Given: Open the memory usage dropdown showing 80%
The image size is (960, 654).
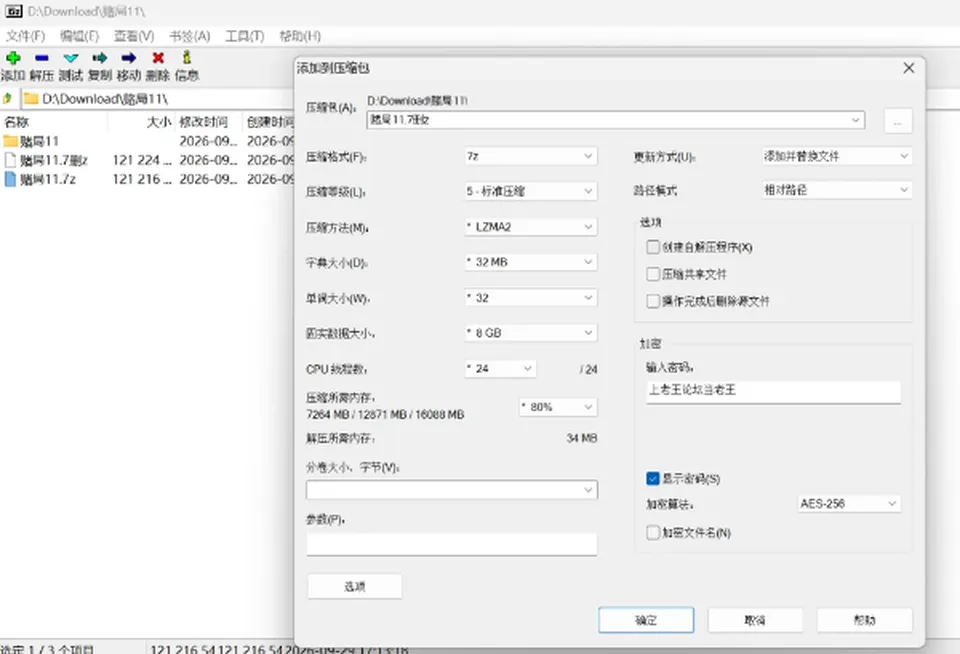Looking at the screenshot, I should (x=558, y=407).
